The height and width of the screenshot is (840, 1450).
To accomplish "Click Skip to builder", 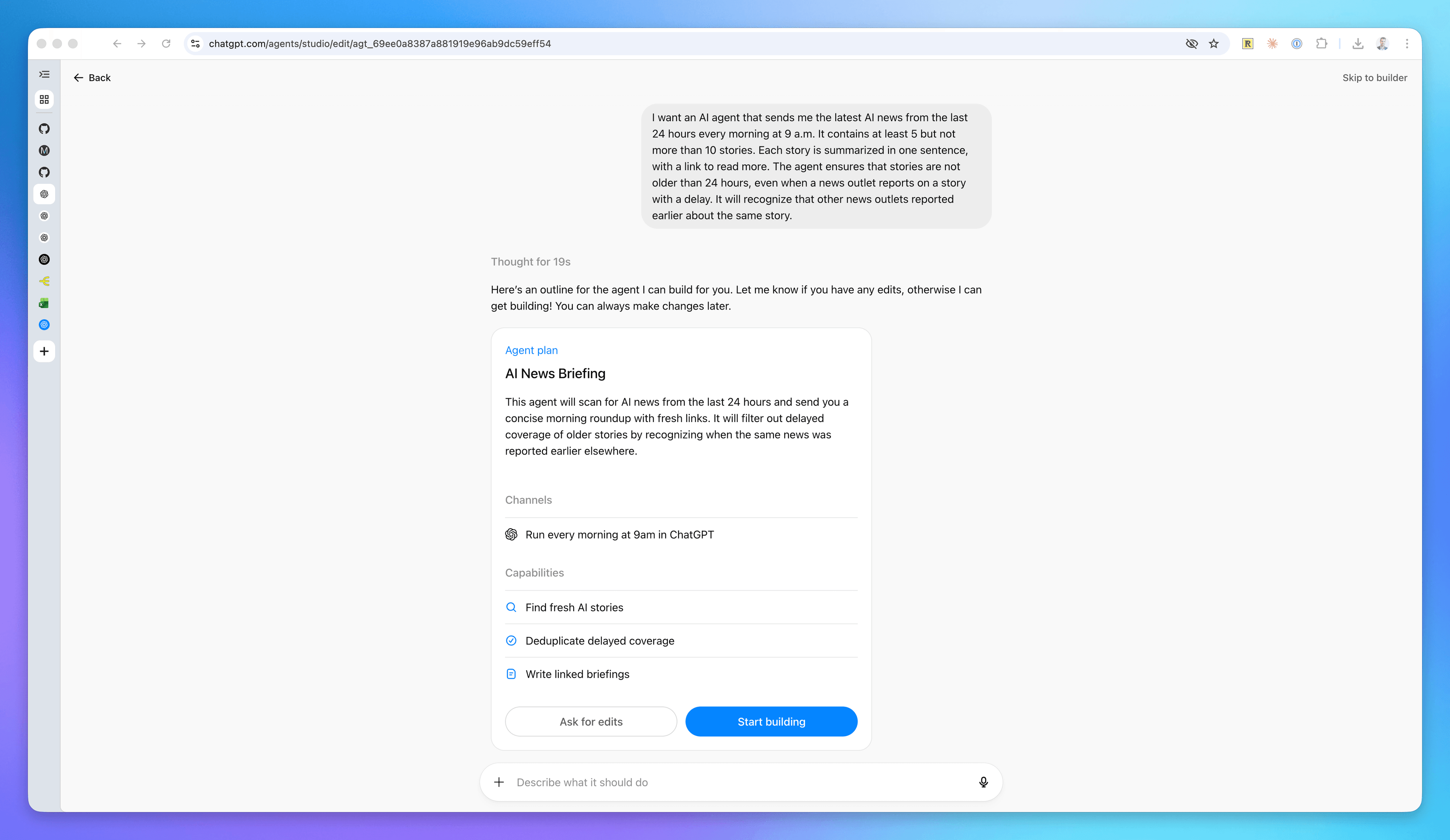I will [1375, 77].
